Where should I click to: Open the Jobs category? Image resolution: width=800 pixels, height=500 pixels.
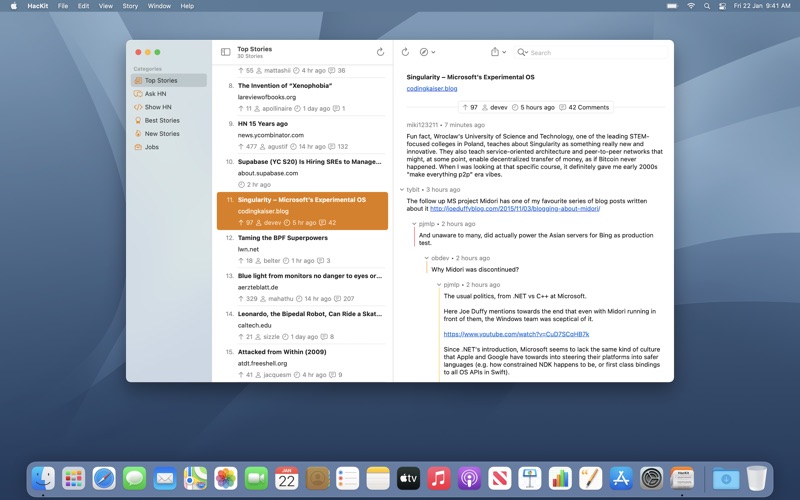click(151, 147)
